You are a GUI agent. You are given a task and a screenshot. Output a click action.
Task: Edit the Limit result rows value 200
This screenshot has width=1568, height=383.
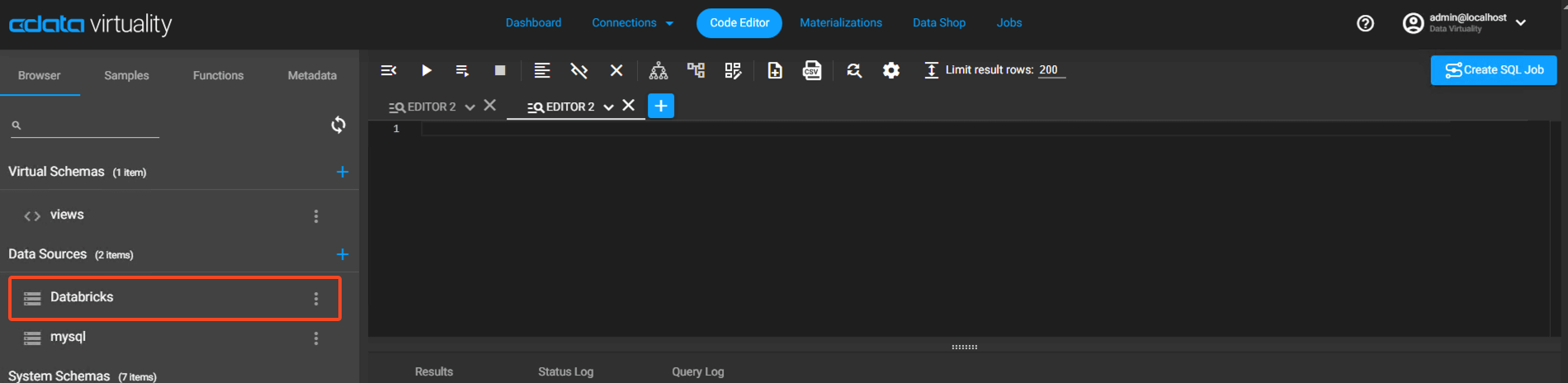coord(1051,70)
